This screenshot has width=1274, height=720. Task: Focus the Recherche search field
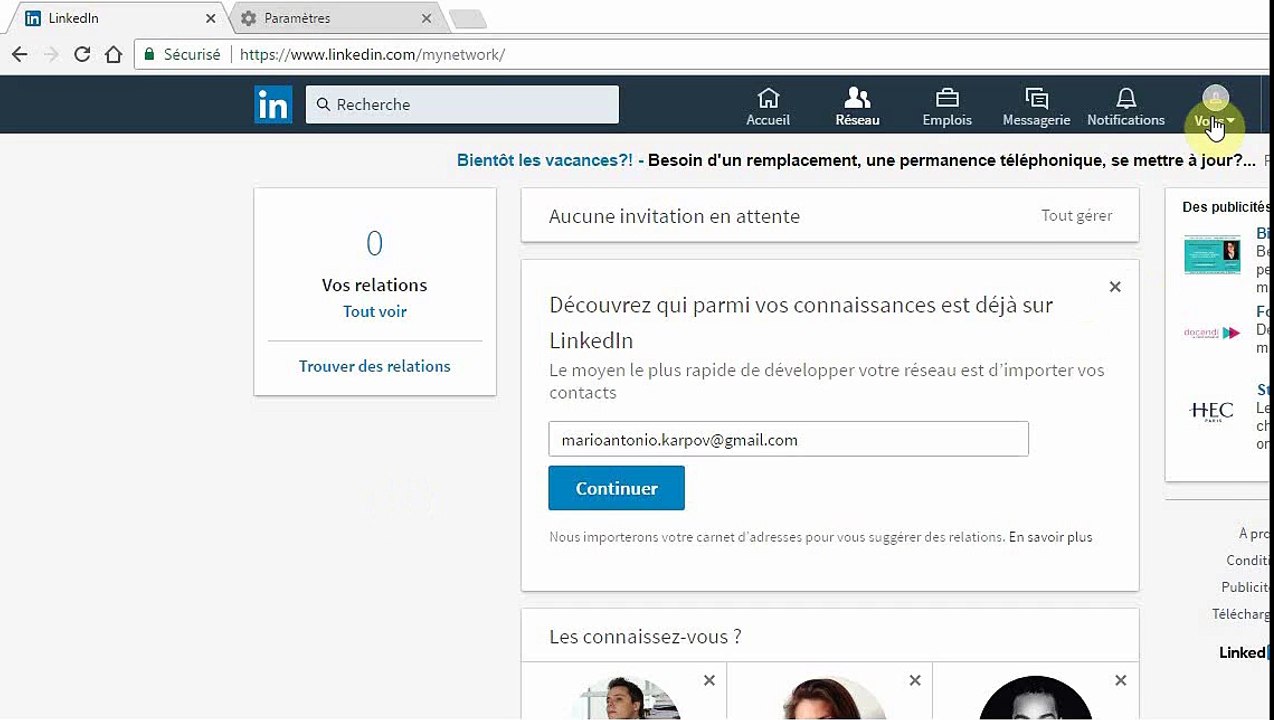point(462,104)
